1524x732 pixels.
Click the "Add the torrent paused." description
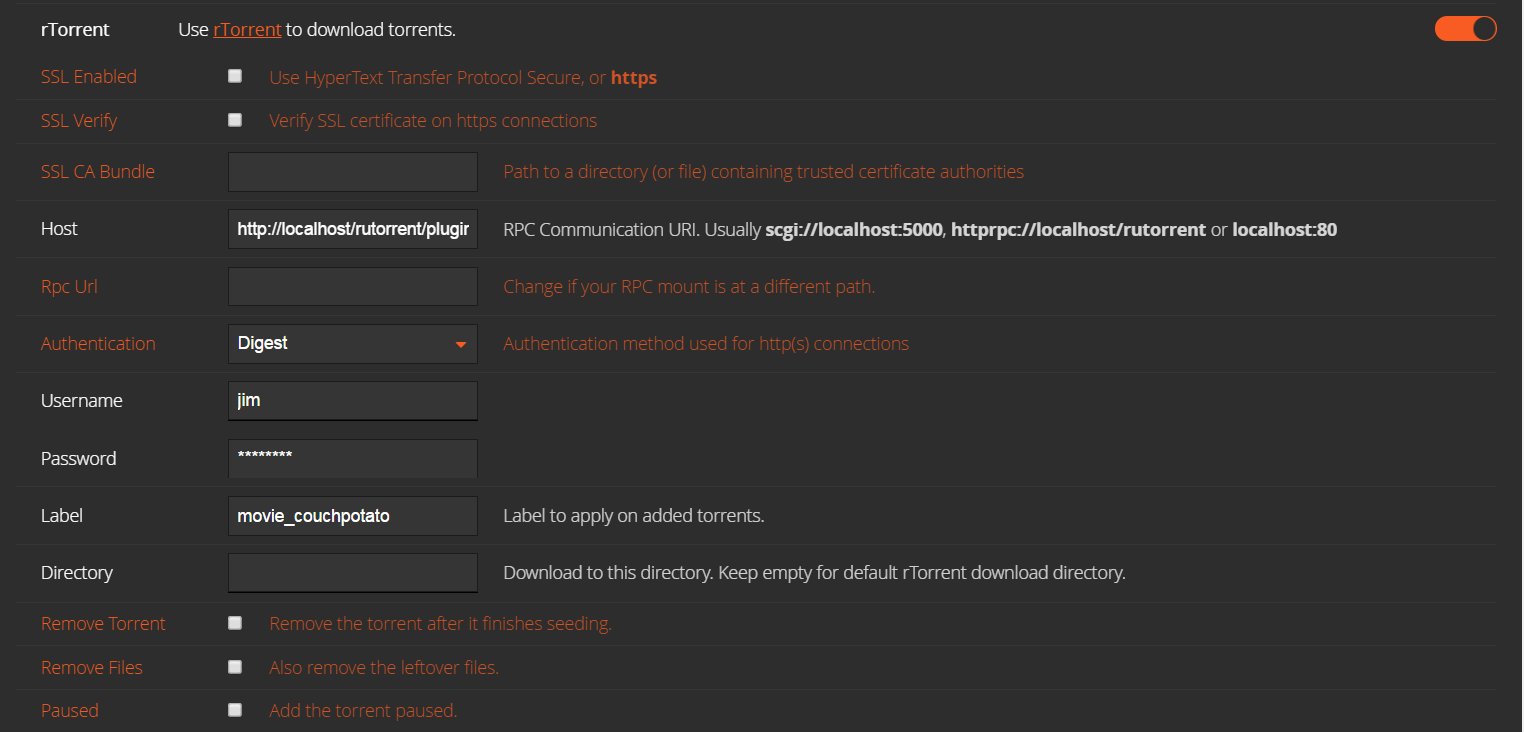click(x=363, y=711)
